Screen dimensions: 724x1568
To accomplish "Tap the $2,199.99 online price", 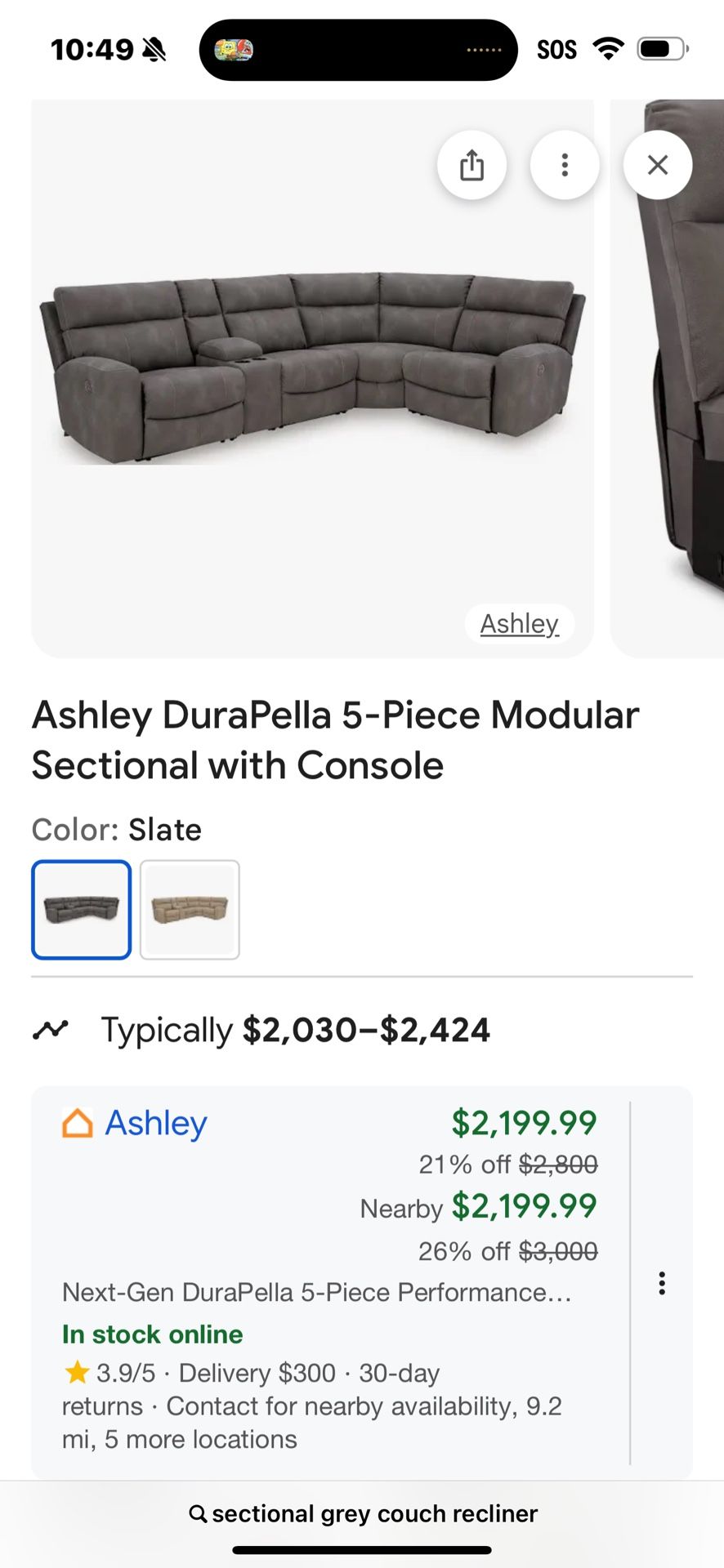I will (524, 1123).
